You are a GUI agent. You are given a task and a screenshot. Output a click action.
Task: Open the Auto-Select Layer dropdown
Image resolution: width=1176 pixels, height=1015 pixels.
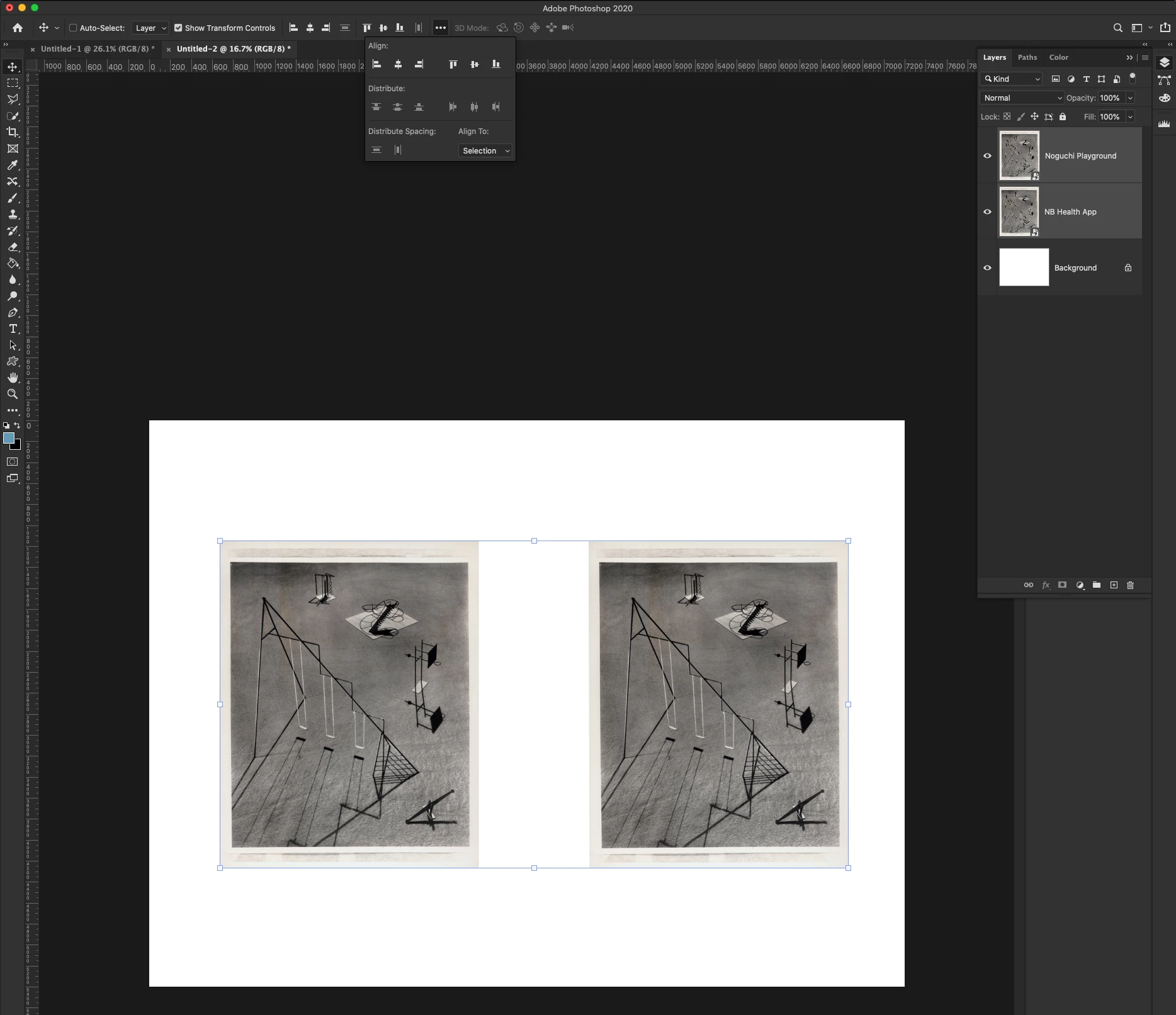150,28
